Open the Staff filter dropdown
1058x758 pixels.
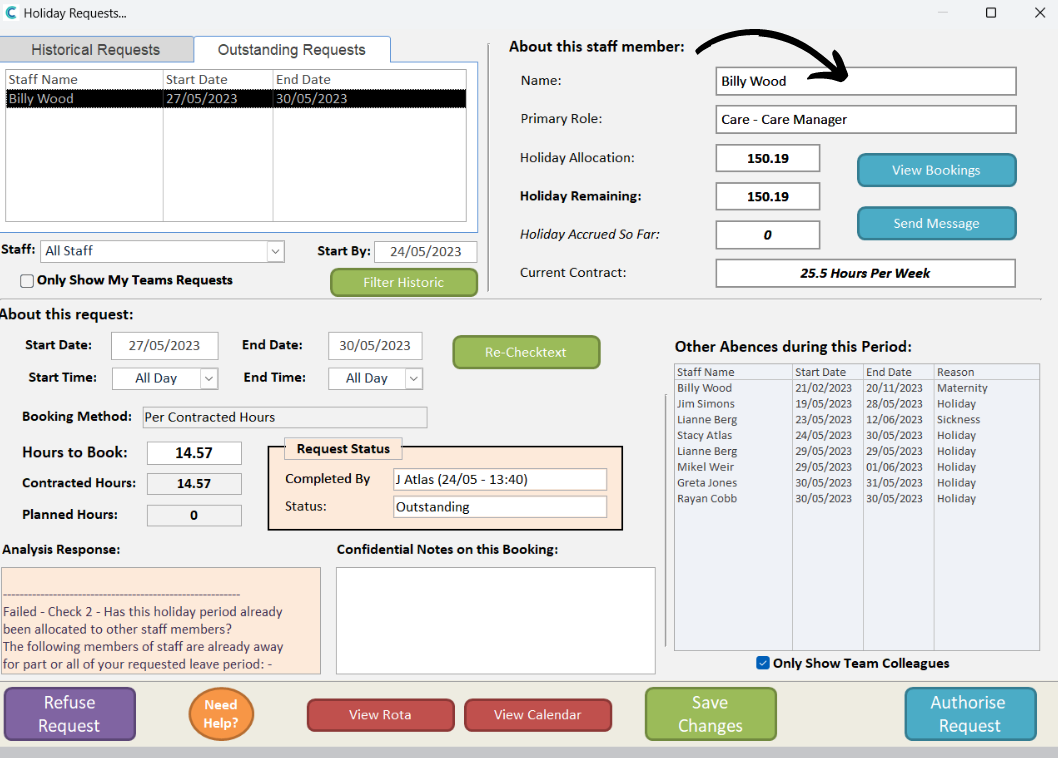(274, 251)
